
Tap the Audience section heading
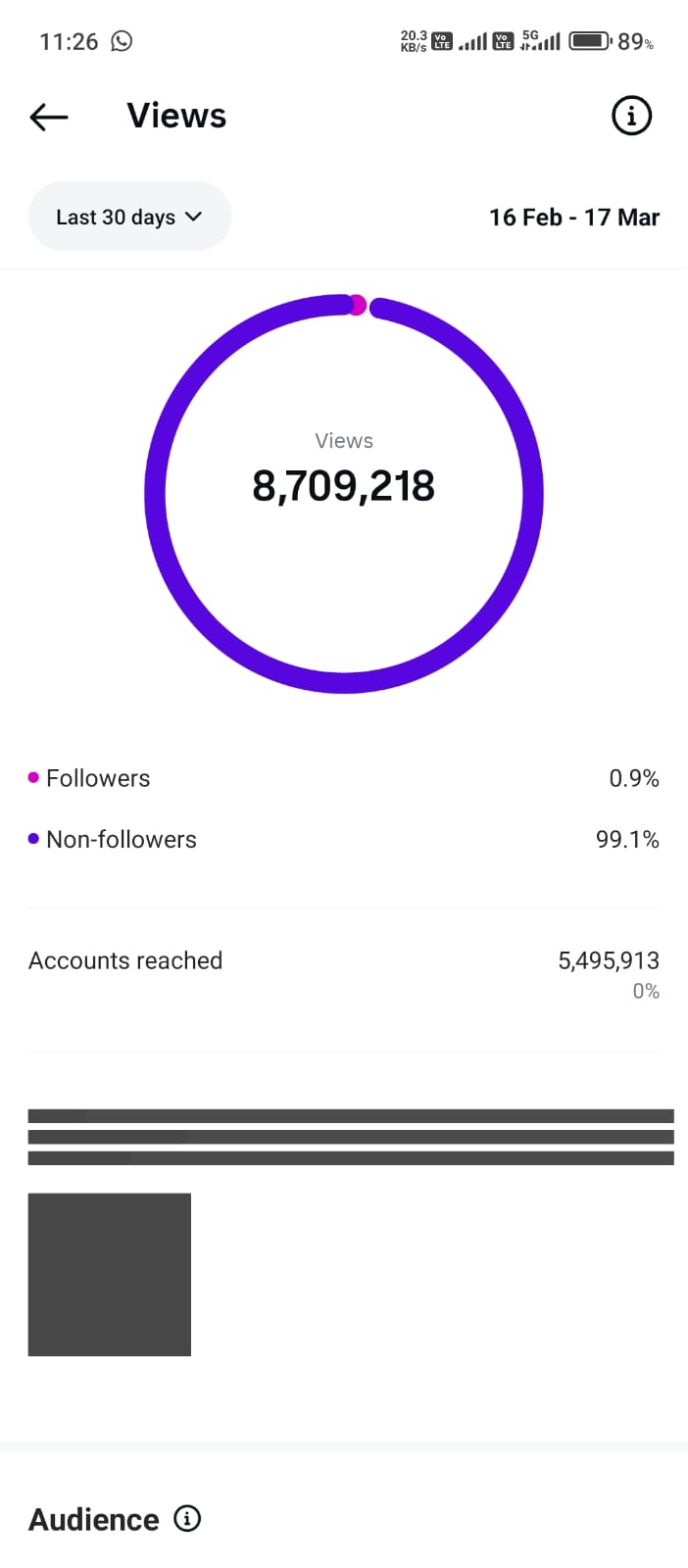(x=94, y=1519)
